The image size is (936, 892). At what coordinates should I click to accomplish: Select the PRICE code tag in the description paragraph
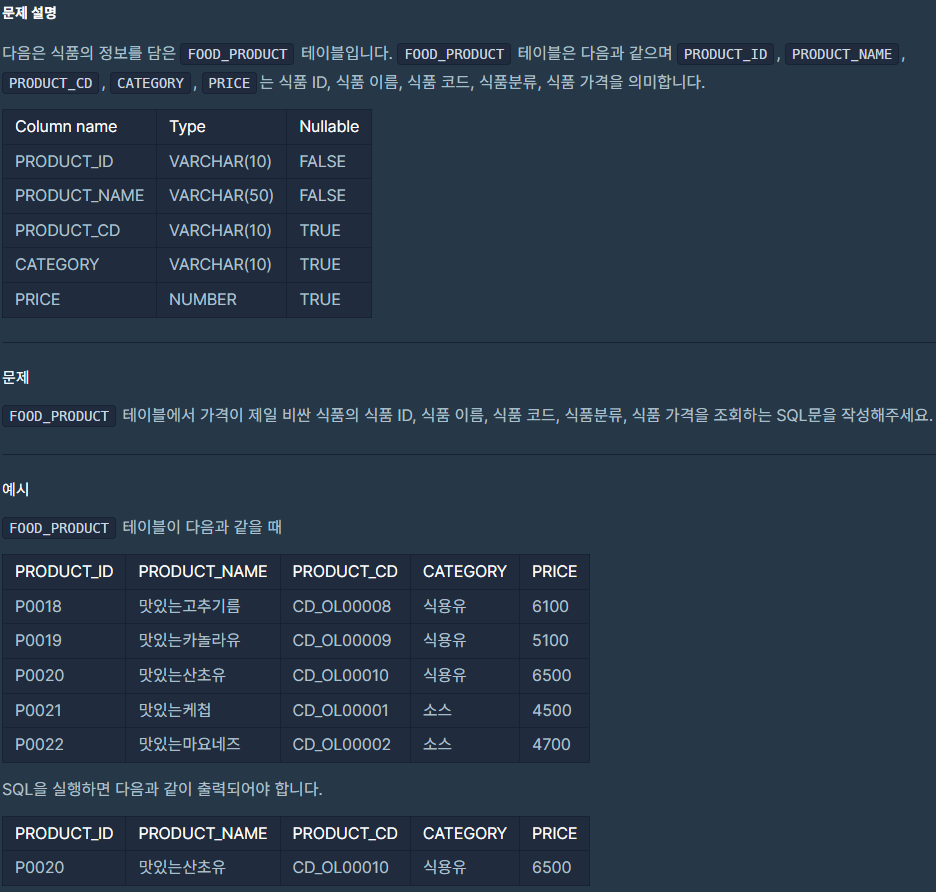(x=229, y=83)
